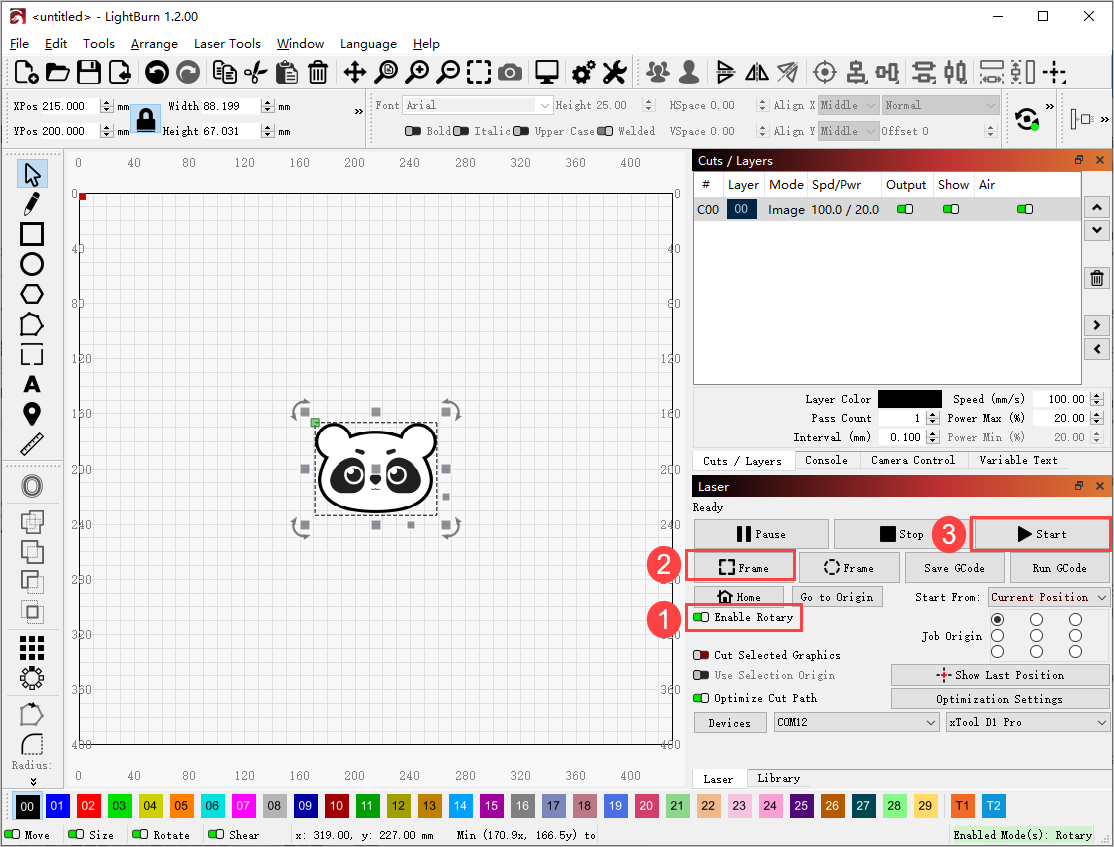Image resolution: width=1114 pixels, height=847 pixels.
Task: Toggle Show for layer C00
Action: pyautogui.click(x=951, y=209)
